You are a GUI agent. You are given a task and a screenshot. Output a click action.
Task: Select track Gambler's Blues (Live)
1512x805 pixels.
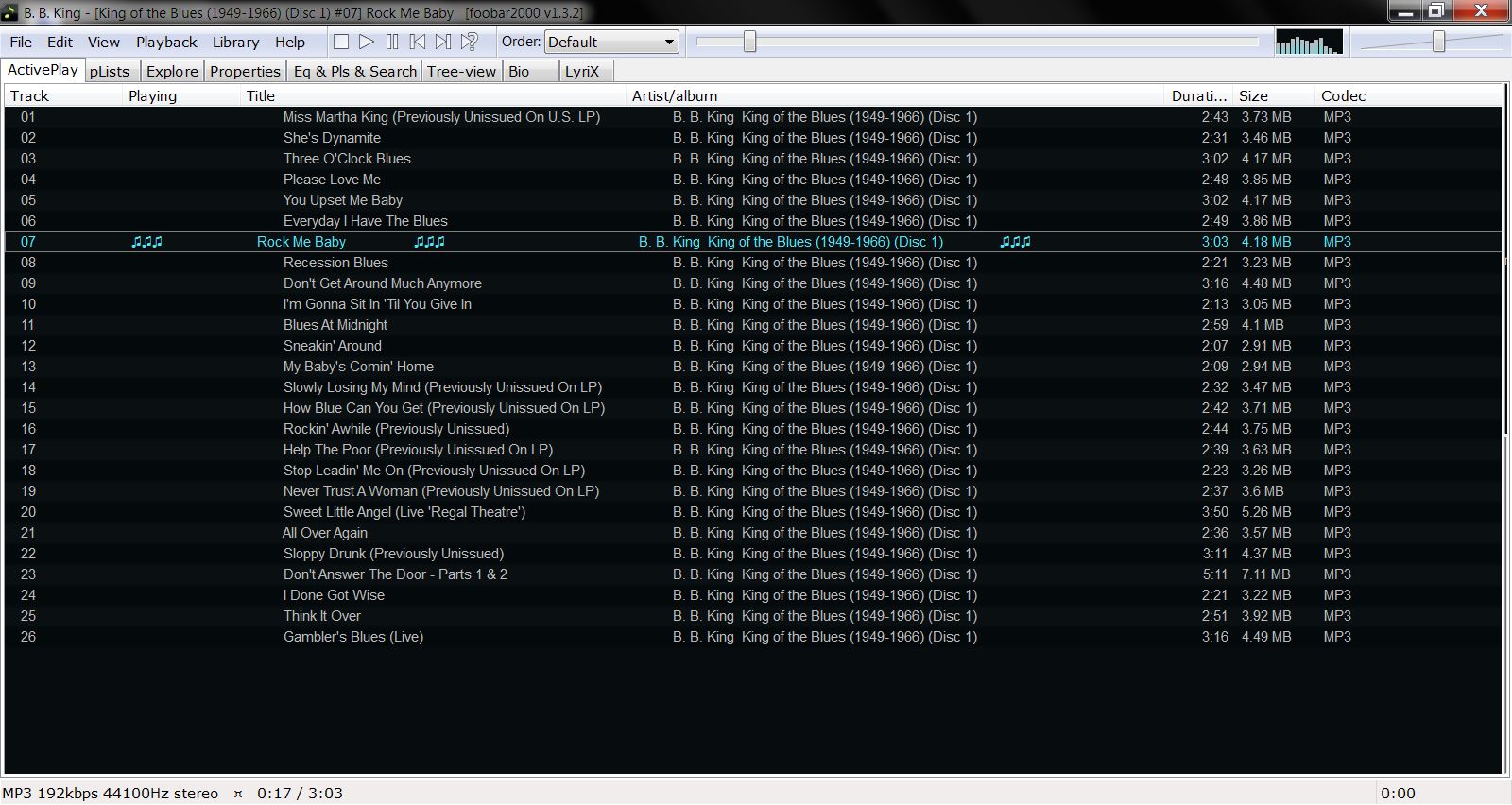tap(752, 637)
